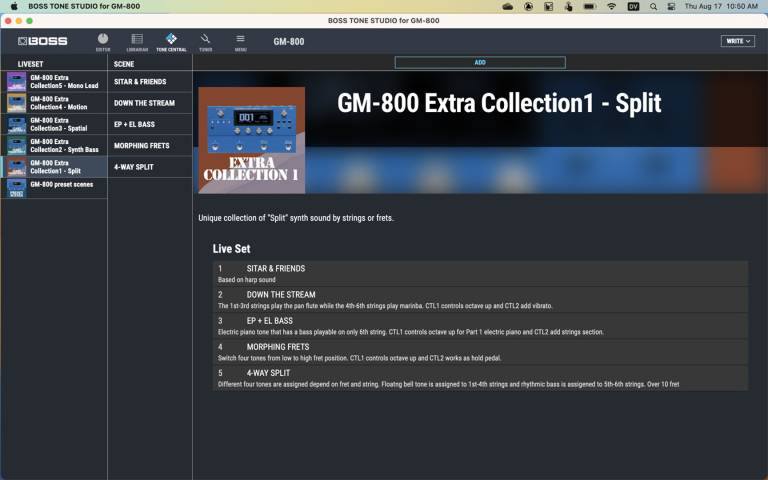
Task: Choose Extra Collection4 - Motion liveset
Action: (54, 103)
